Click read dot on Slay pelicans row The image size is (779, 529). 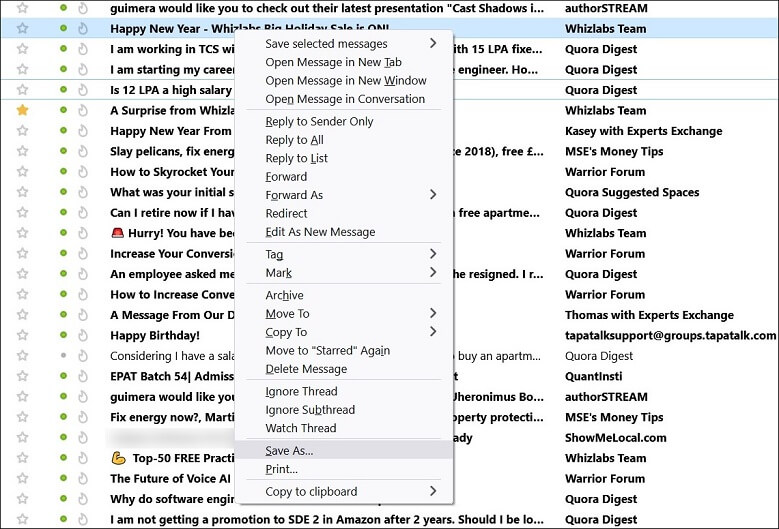[63, 151]
